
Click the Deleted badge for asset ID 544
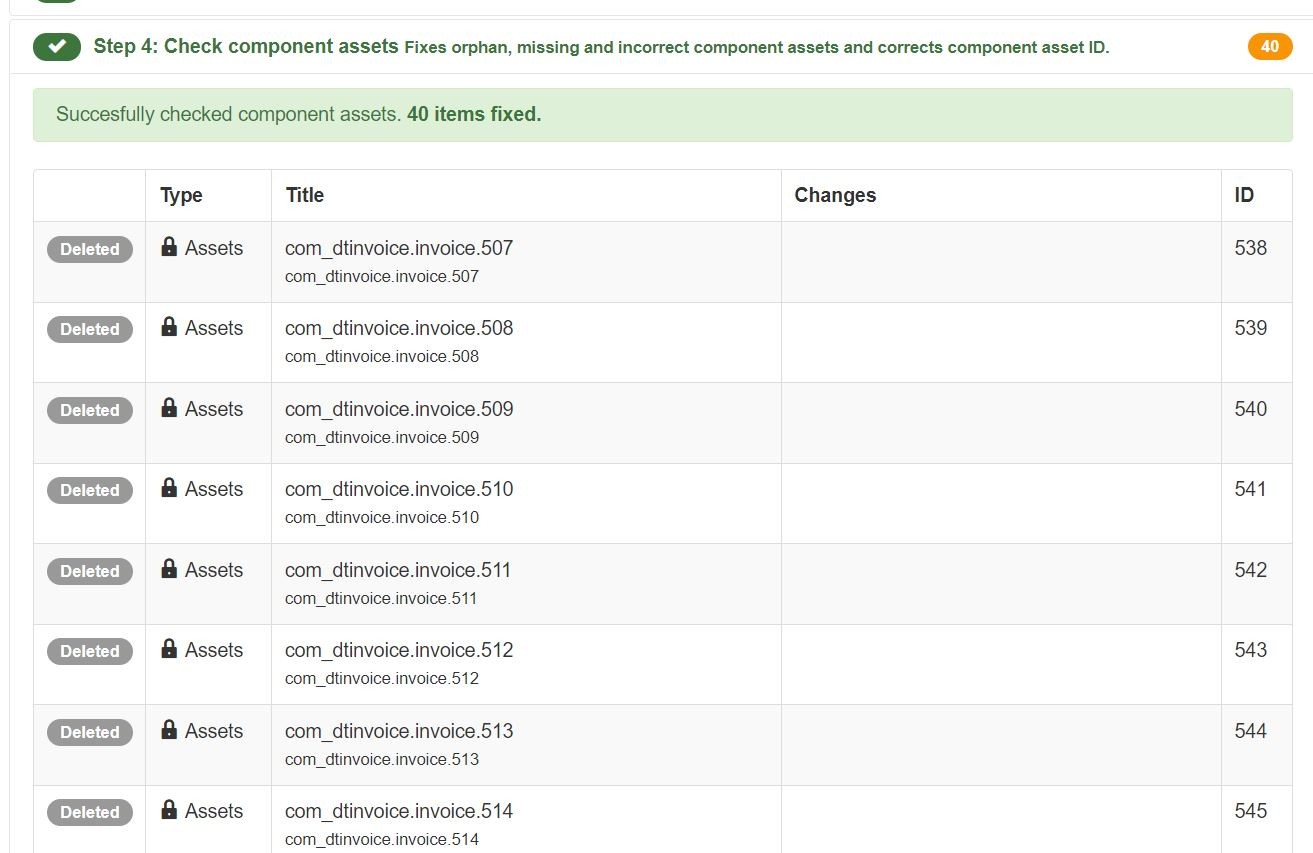click(x=90, y=732)
